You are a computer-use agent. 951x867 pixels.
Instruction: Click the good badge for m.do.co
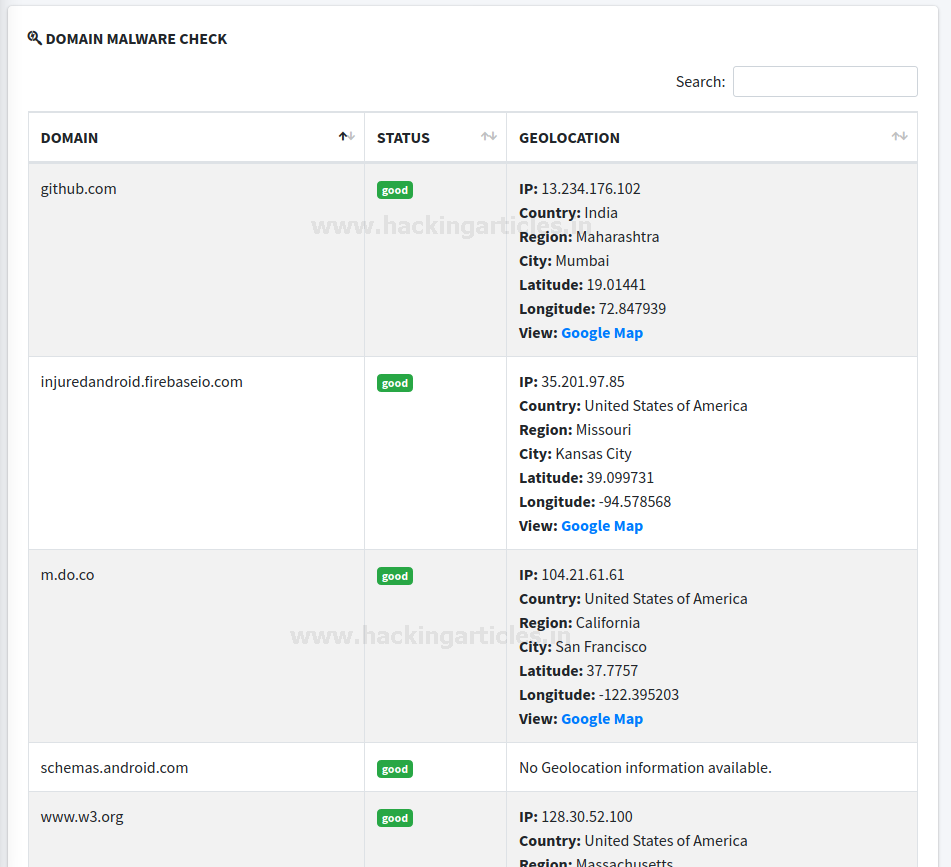point(395,575)
